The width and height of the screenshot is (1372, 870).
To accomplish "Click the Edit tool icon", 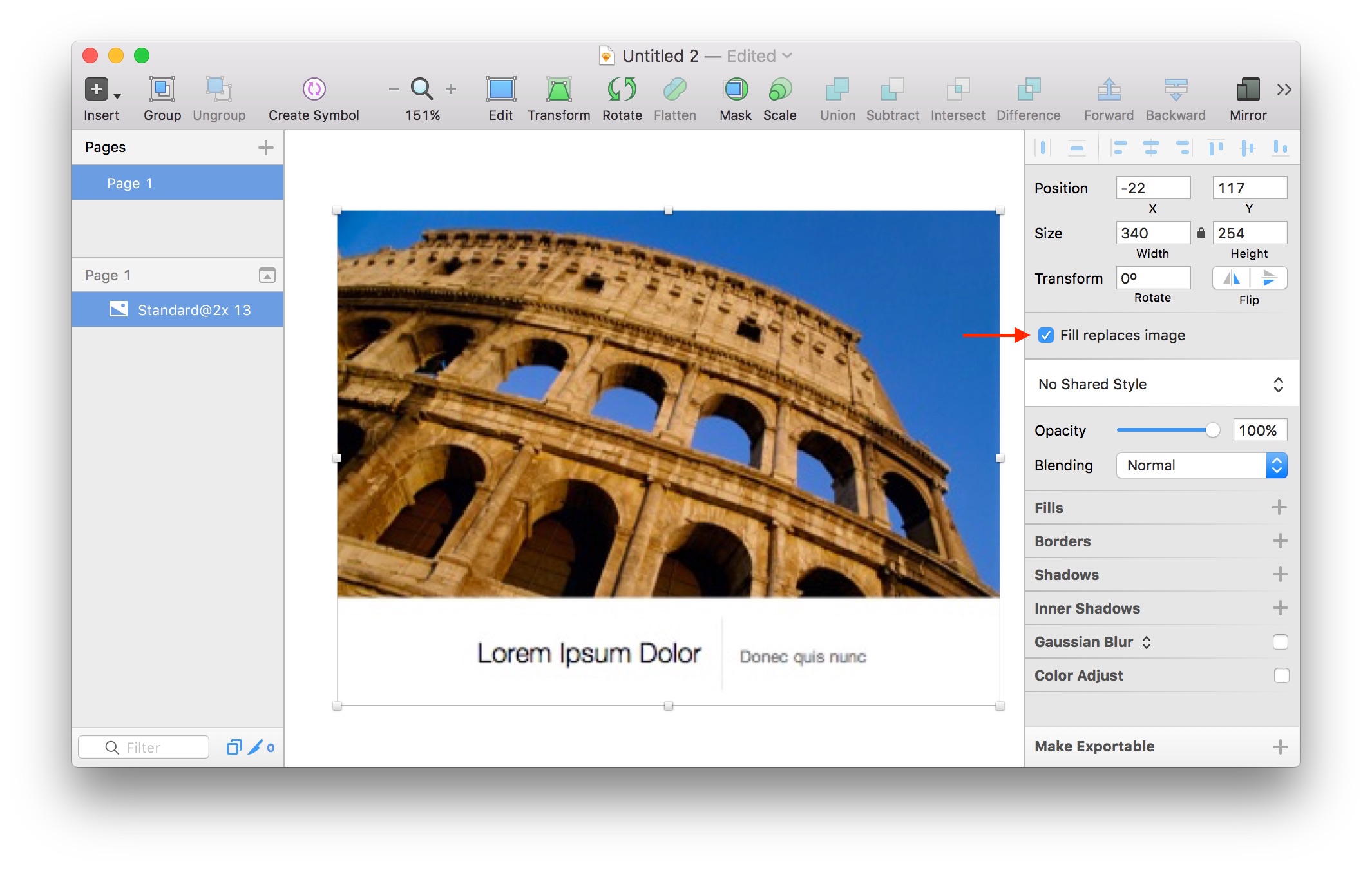I will coord(500,89).
